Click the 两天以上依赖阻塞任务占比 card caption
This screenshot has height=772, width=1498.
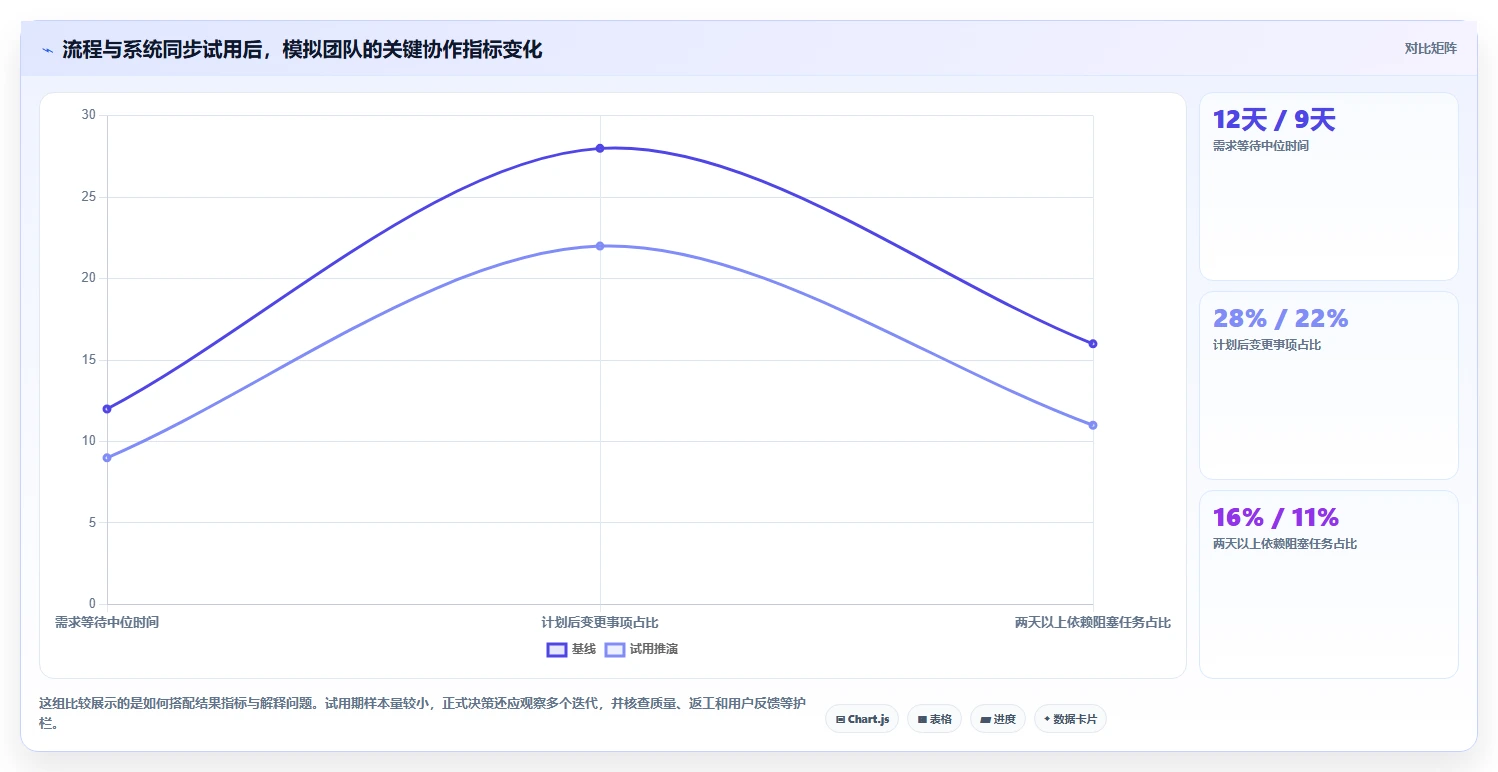pyautogui.click(x=1285, y=544)
